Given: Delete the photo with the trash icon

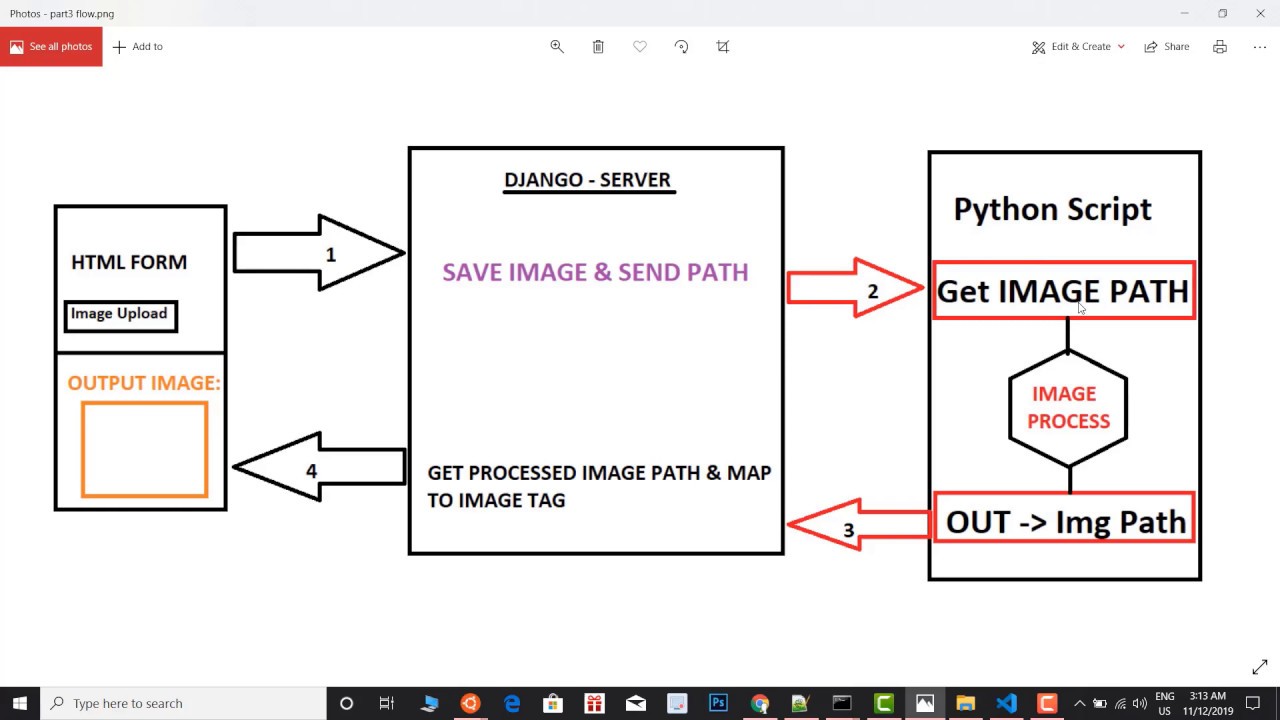Looking at the screenshot, I should coord(598,47).
